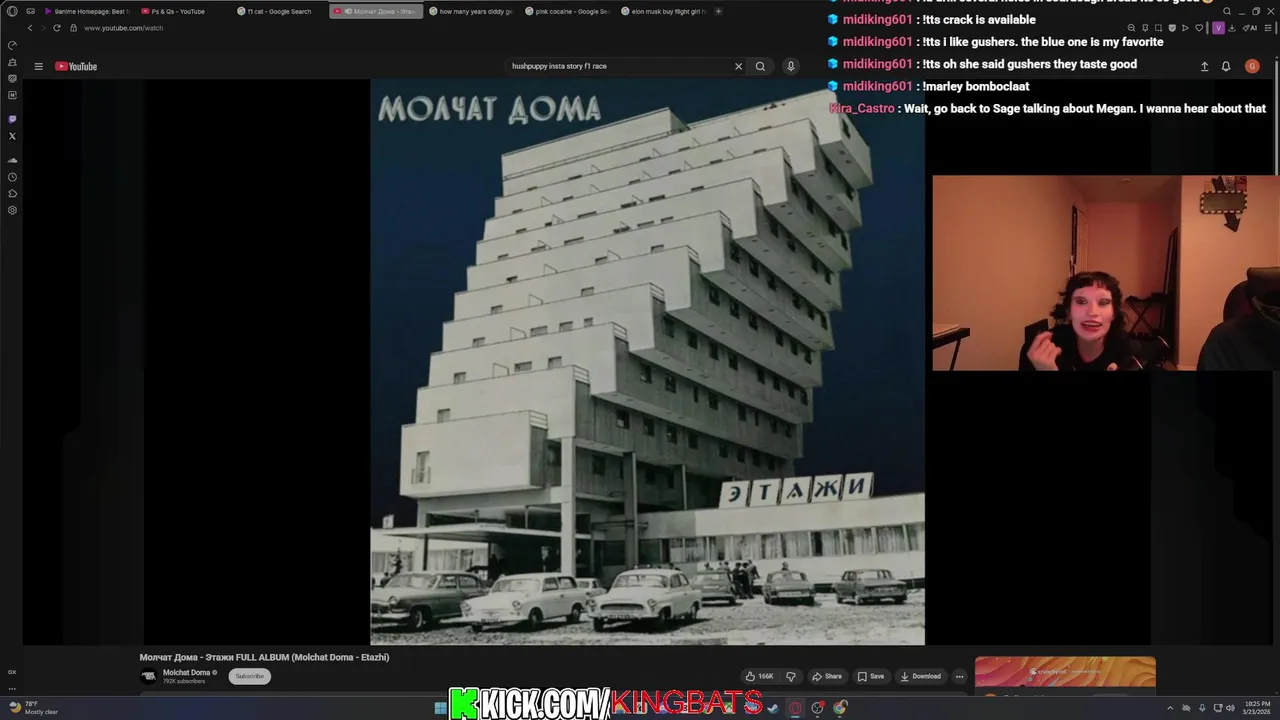Click the site info lock icon

coord(73,28)
